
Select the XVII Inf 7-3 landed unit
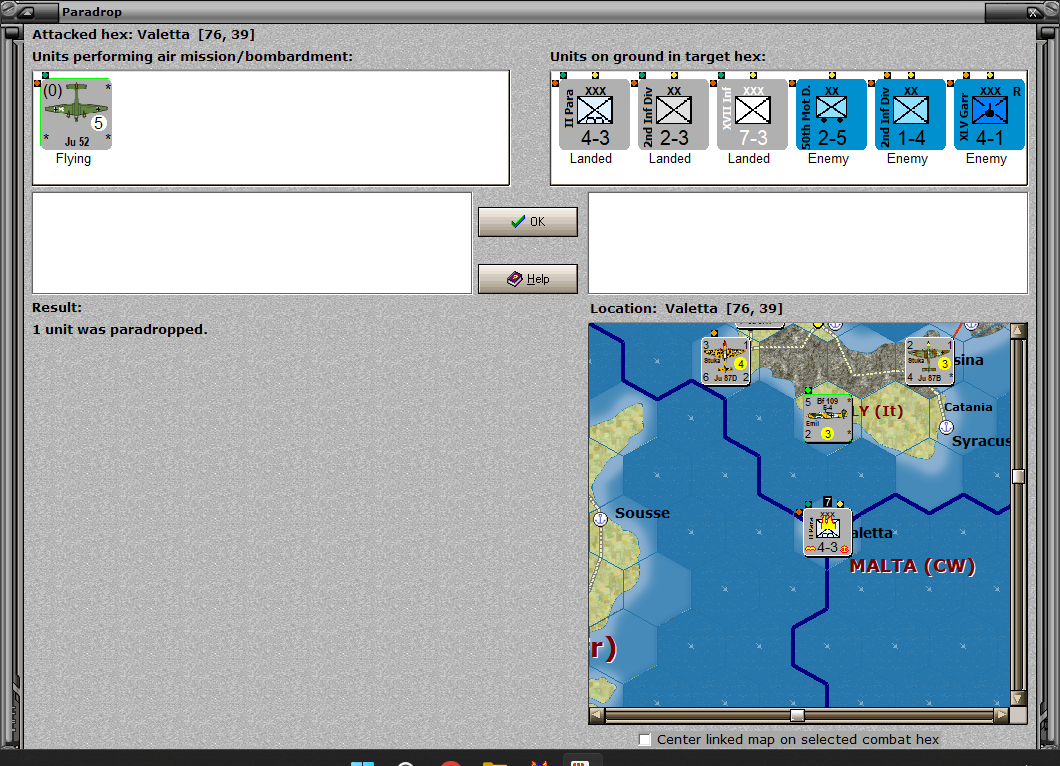point(752,114)
